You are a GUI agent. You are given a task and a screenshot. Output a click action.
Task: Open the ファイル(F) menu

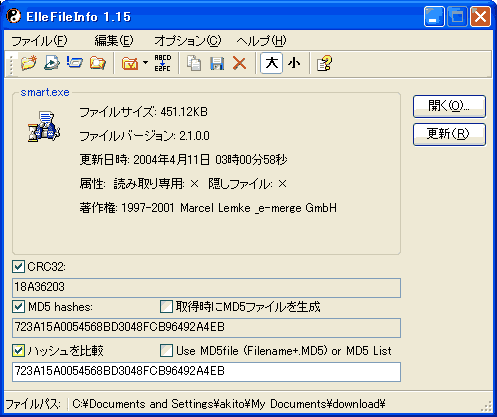[39, 41]
